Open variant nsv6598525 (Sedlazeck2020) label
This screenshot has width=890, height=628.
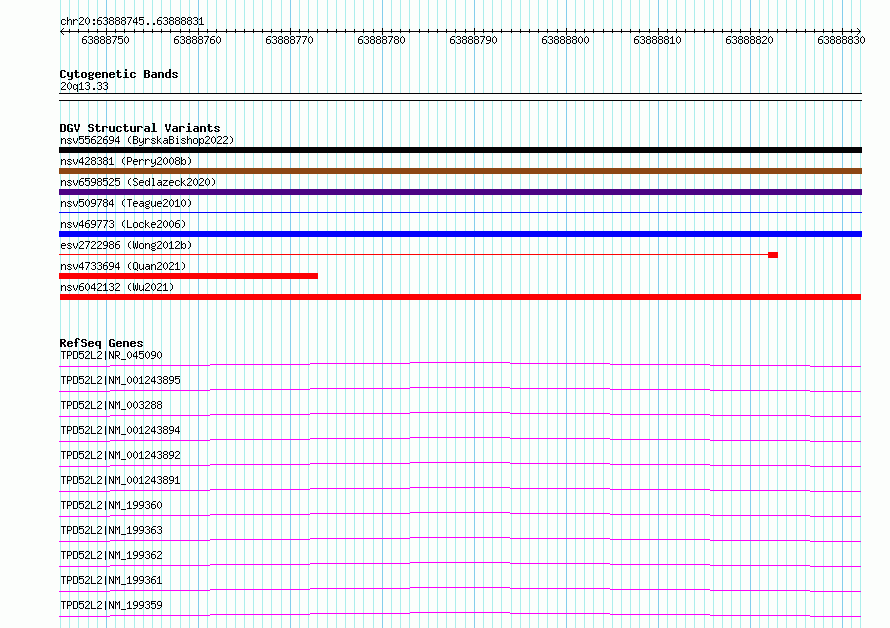coord(138,182)
